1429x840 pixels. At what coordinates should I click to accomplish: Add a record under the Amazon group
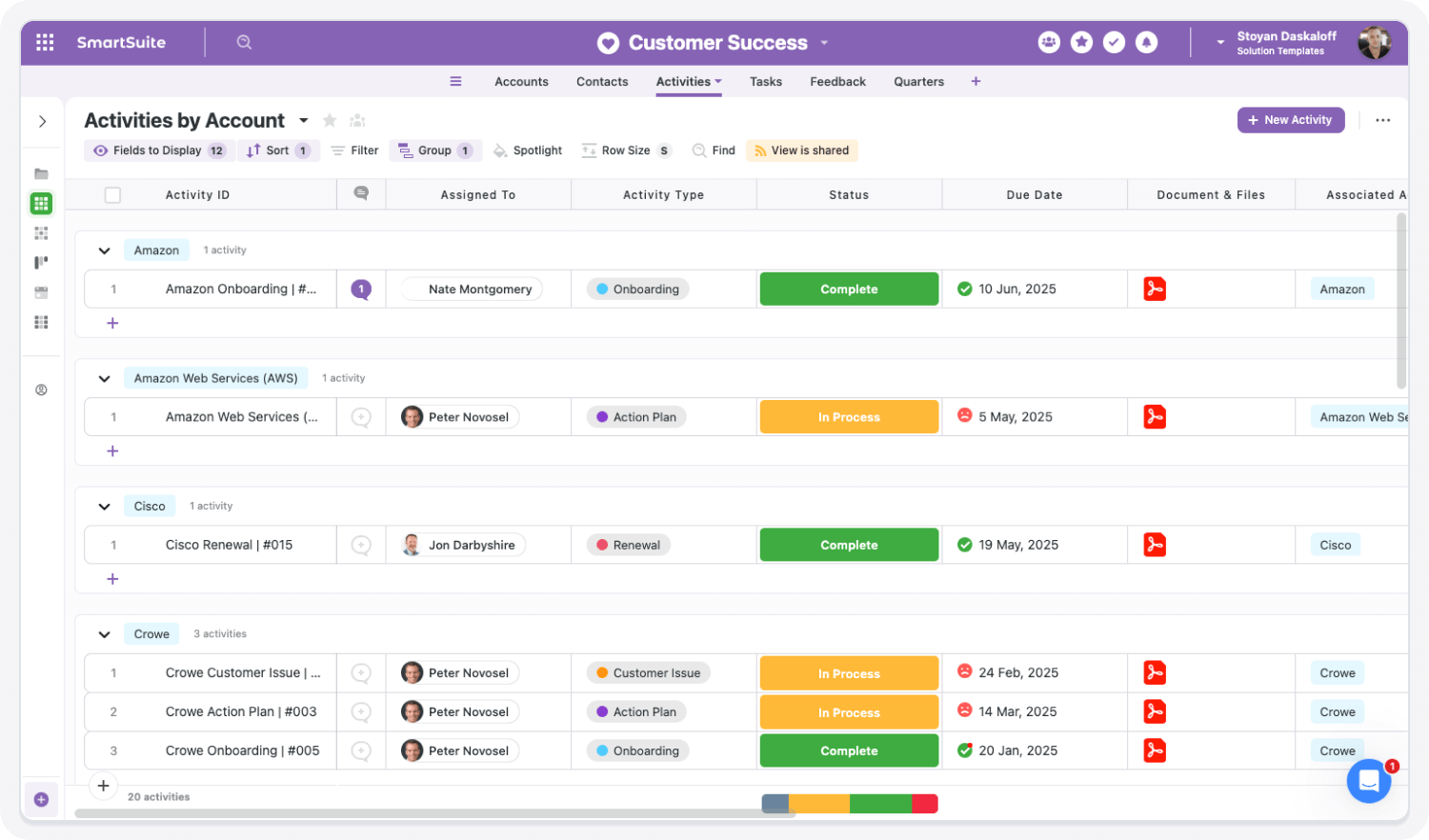pos(112,323)
